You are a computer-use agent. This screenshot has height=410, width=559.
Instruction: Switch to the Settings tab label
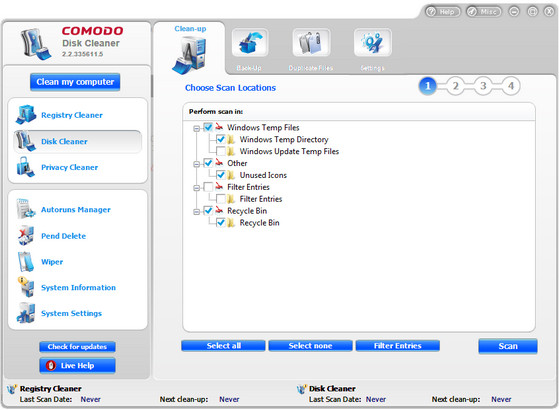(372, 68)
